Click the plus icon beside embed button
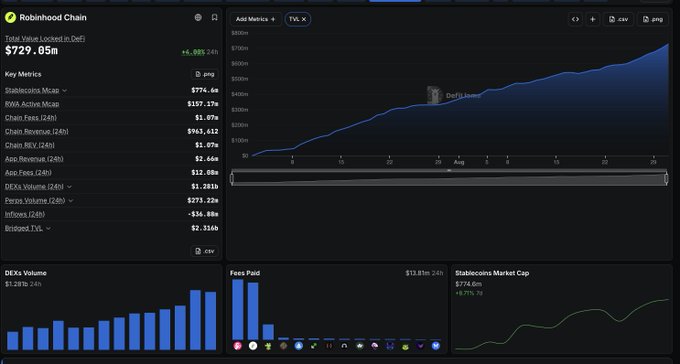The width and height of the screenshot is (680, 364). 592,19
